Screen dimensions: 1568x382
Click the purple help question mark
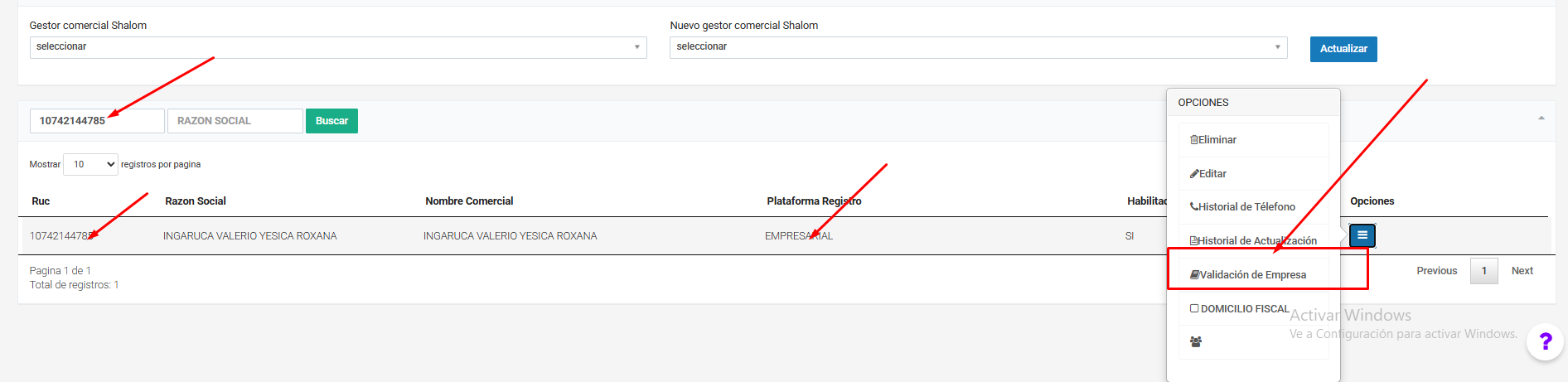tap(1545, 341)
